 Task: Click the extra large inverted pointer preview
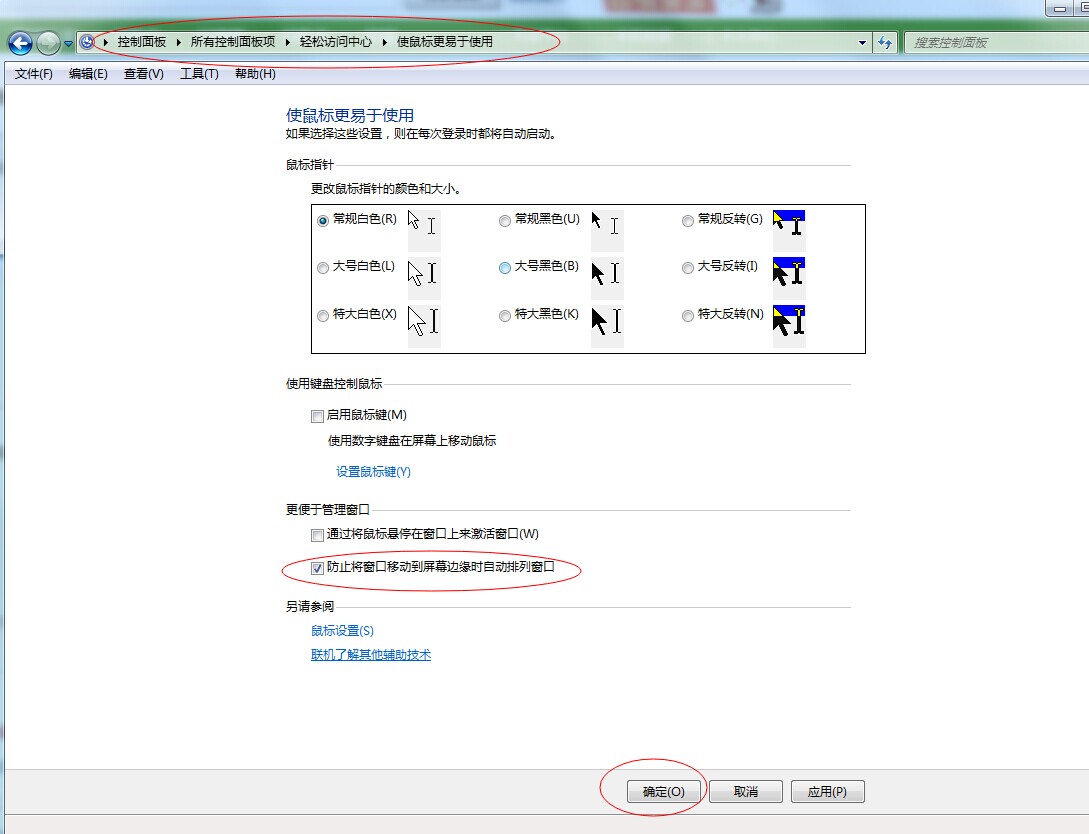click(x=789, y=326)
